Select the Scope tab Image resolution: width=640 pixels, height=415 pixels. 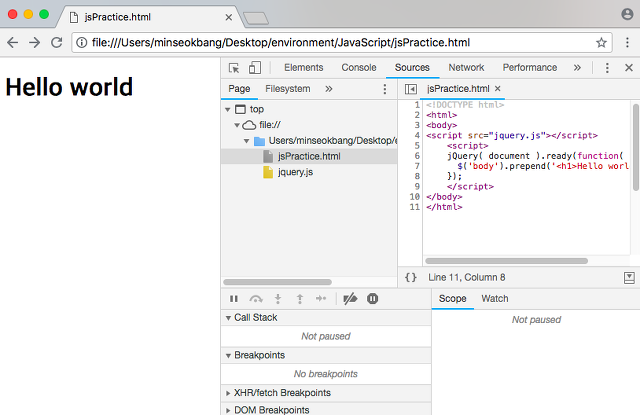(x=452, y=299)
